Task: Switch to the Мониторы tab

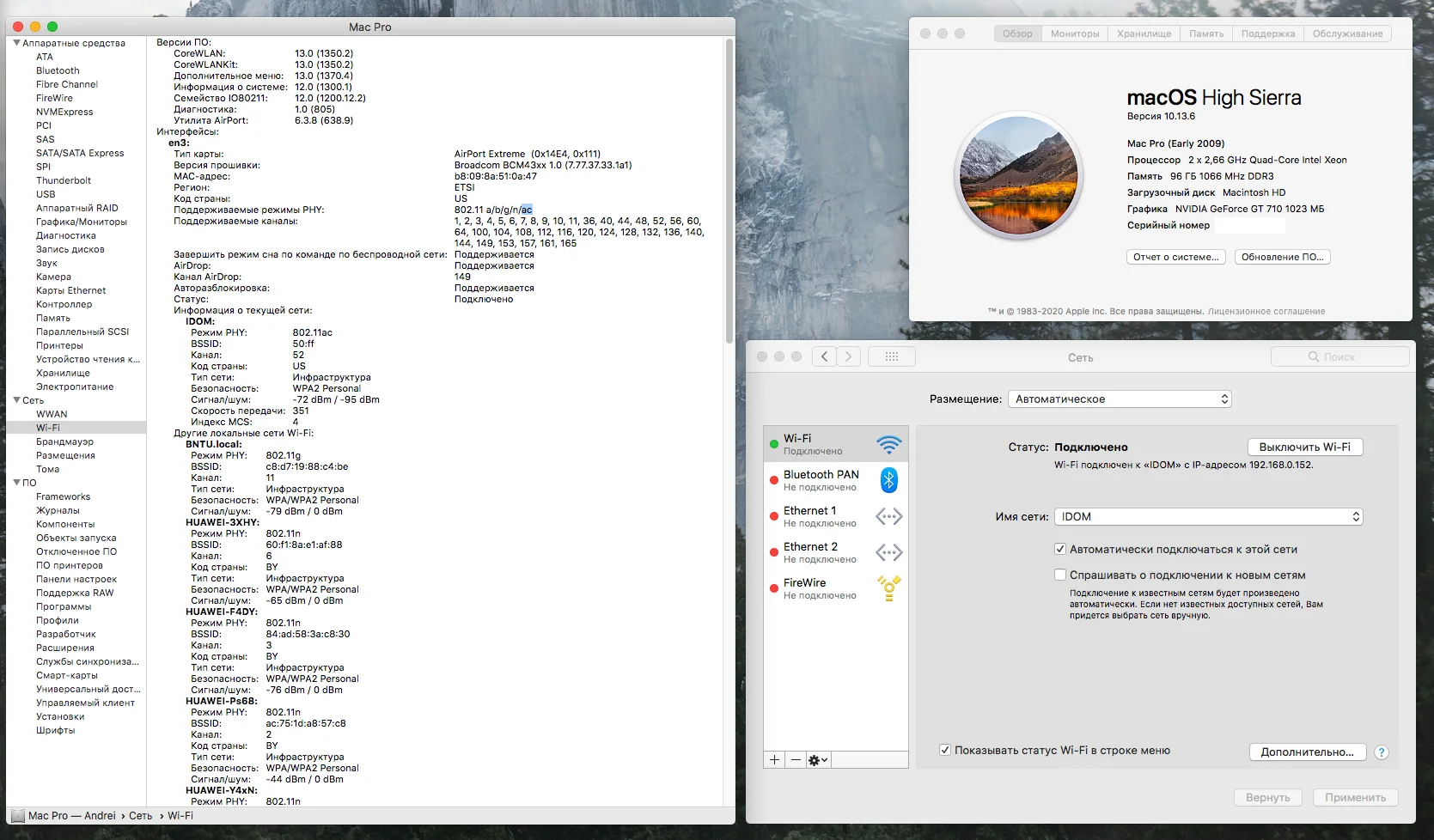Action: tap(1075, 33)
